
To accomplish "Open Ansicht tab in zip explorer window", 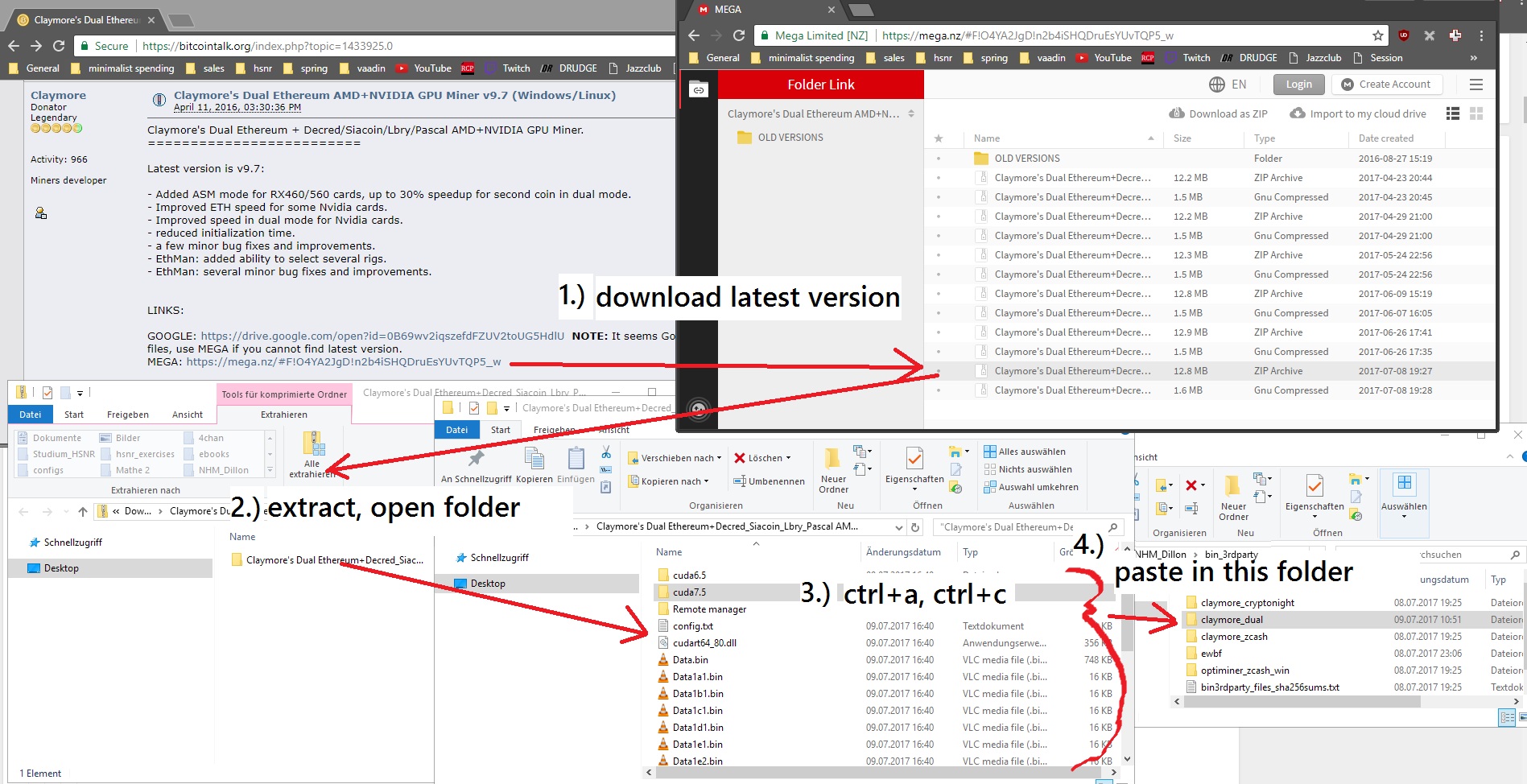I will pos(188,415).
